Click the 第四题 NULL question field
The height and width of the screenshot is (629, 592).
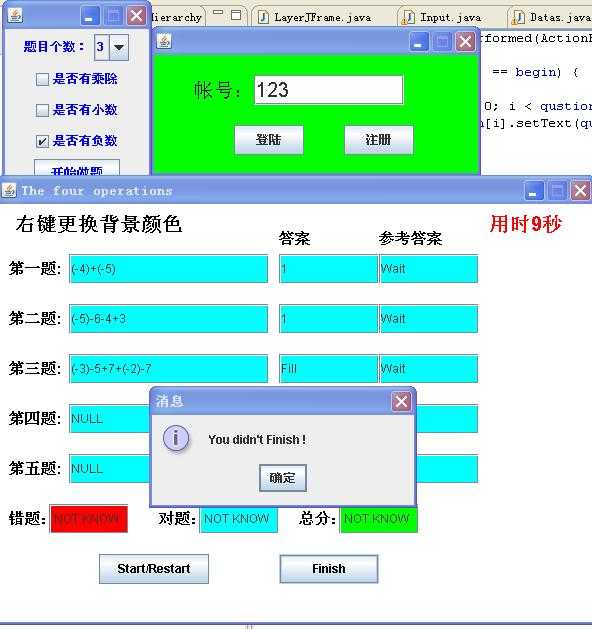(x=109, y=419)
